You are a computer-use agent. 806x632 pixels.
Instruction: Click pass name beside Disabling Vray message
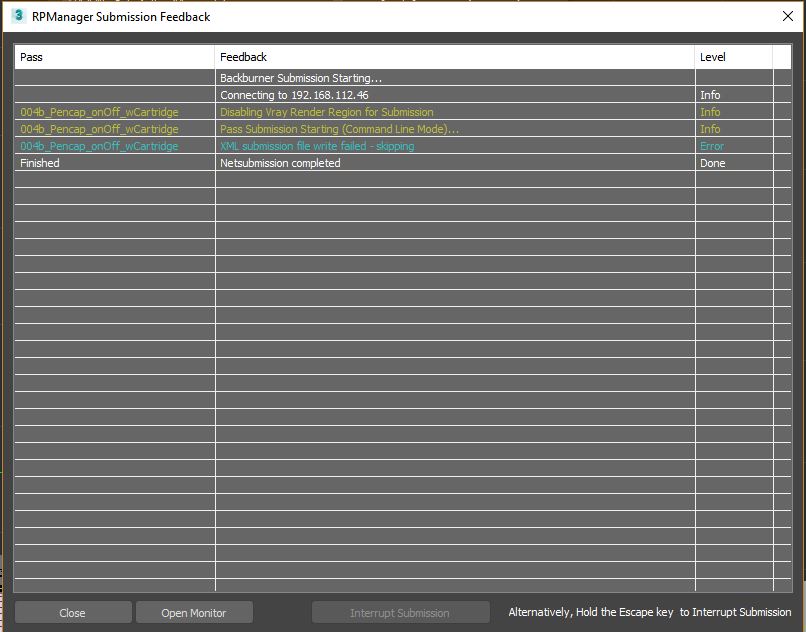pos(99,112)
